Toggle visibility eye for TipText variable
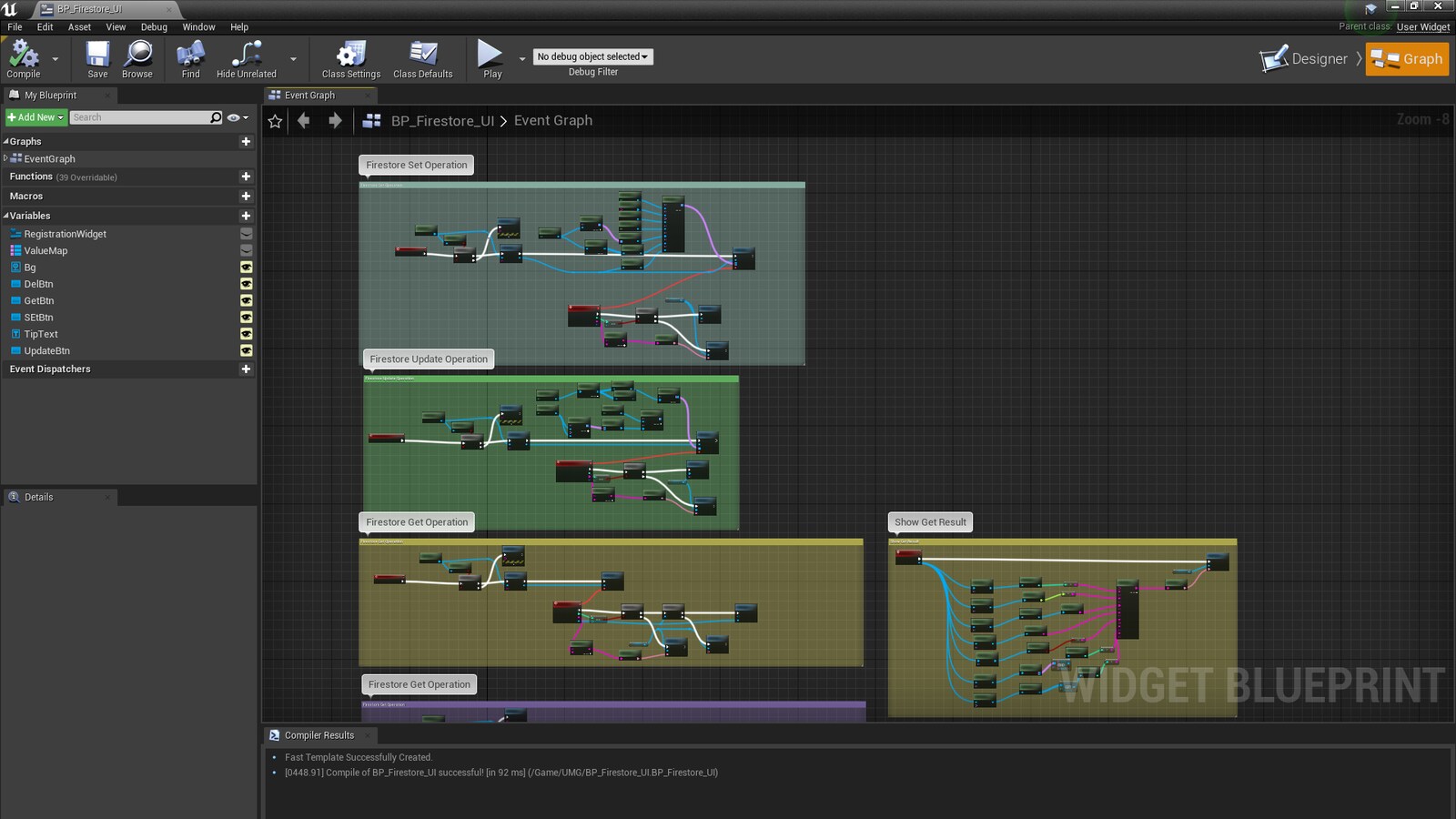 click(x=246, y=334)
